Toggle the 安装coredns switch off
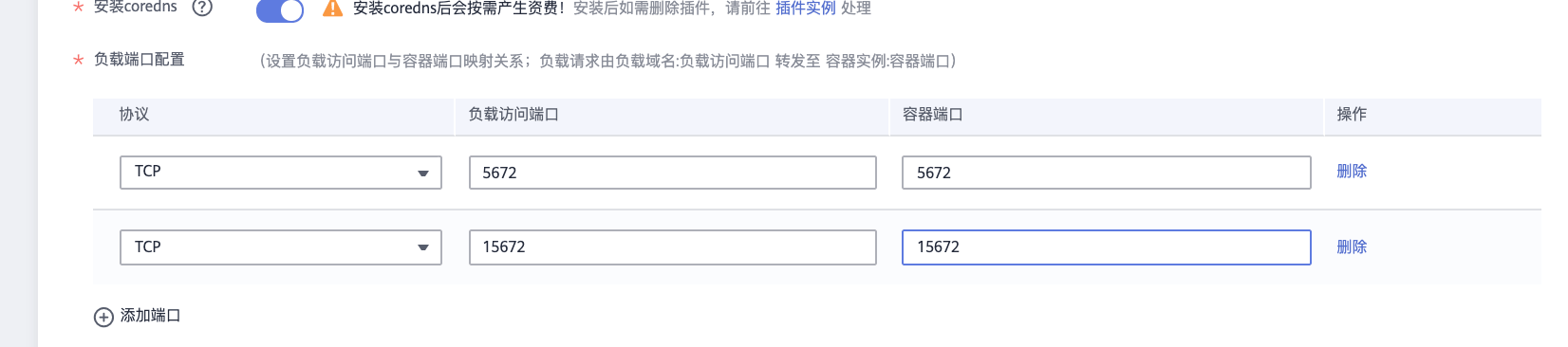This screenshot has height=347, width=1568. pyautogui.click(x=280, y=10)
